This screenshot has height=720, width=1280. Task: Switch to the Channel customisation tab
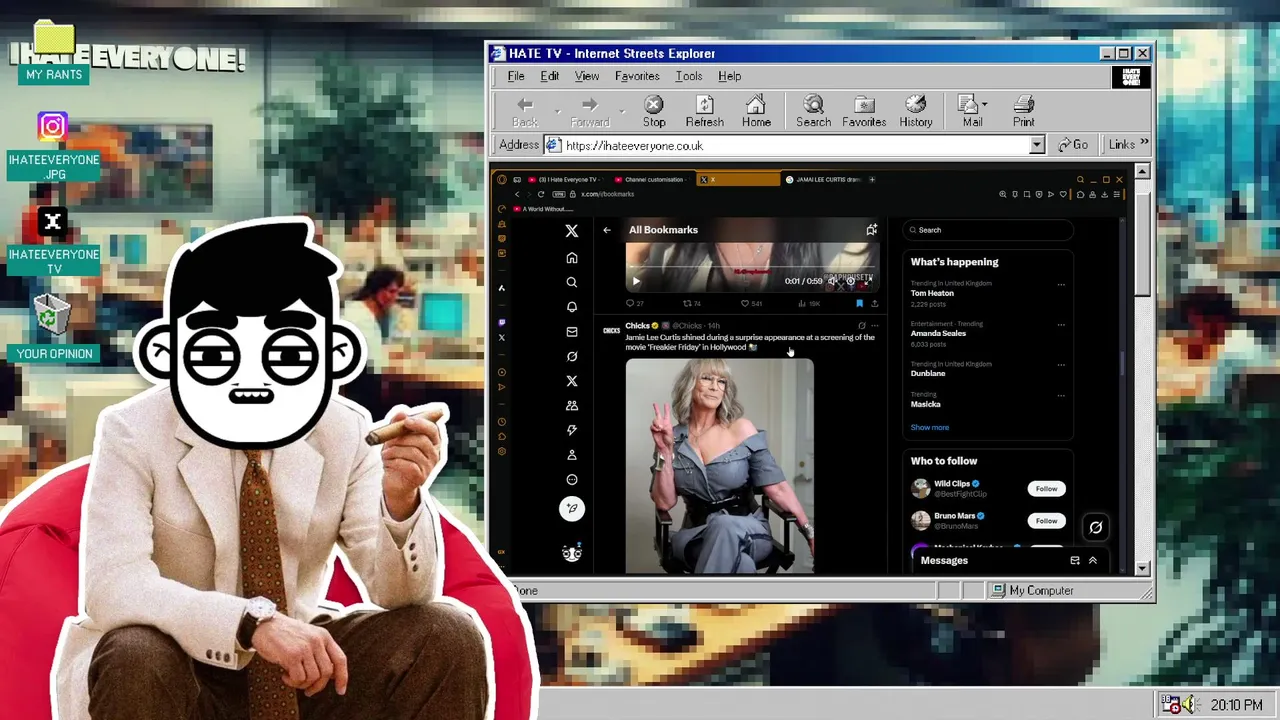point(650,180)
